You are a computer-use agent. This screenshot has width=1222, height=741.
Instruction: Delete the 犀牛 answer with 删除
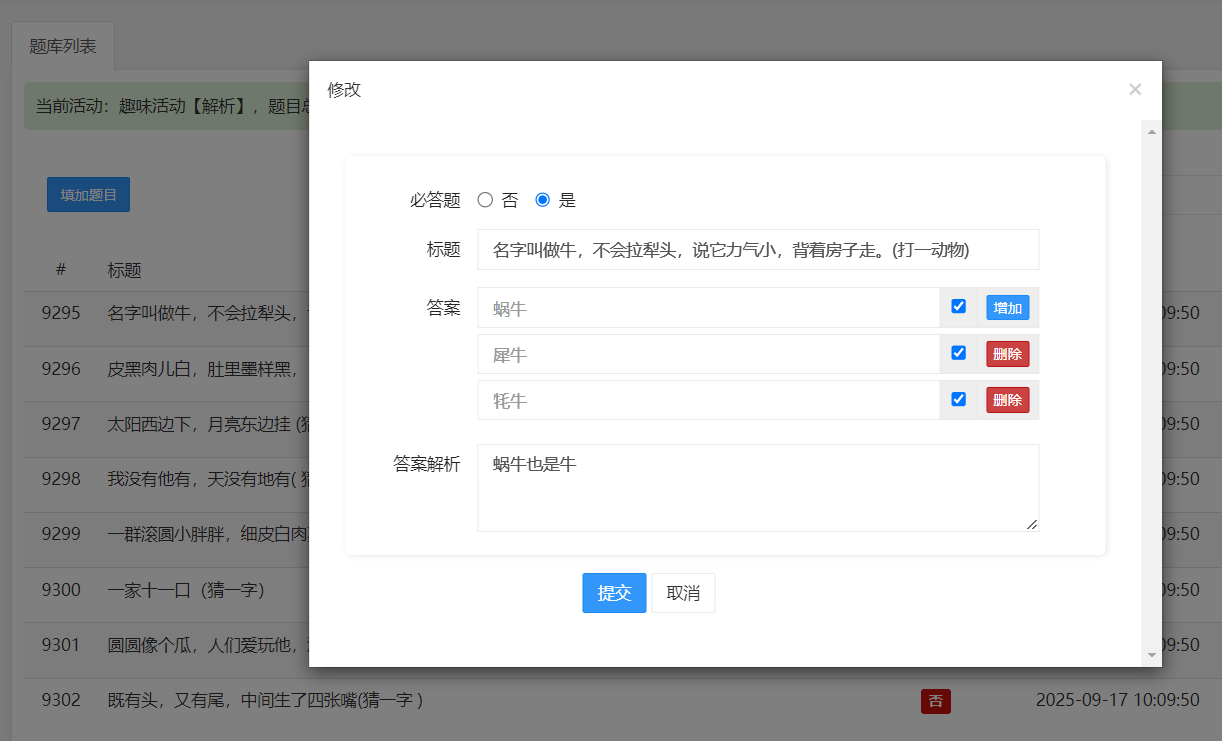[x=1007, y=354]
